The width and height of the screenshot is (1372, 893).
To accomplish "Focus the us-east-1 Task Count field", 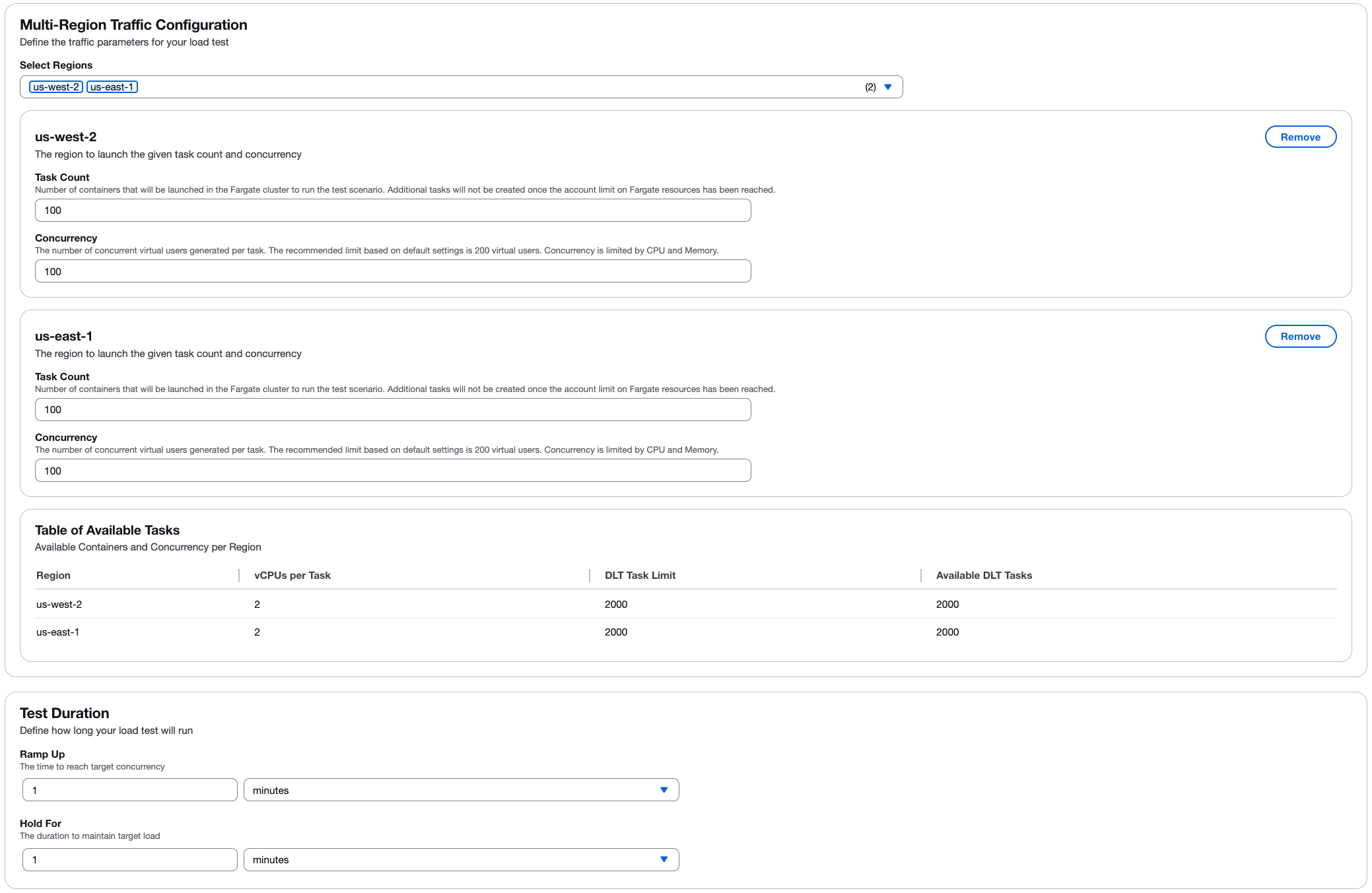I will pyautogui.click(x=393, y=410).
